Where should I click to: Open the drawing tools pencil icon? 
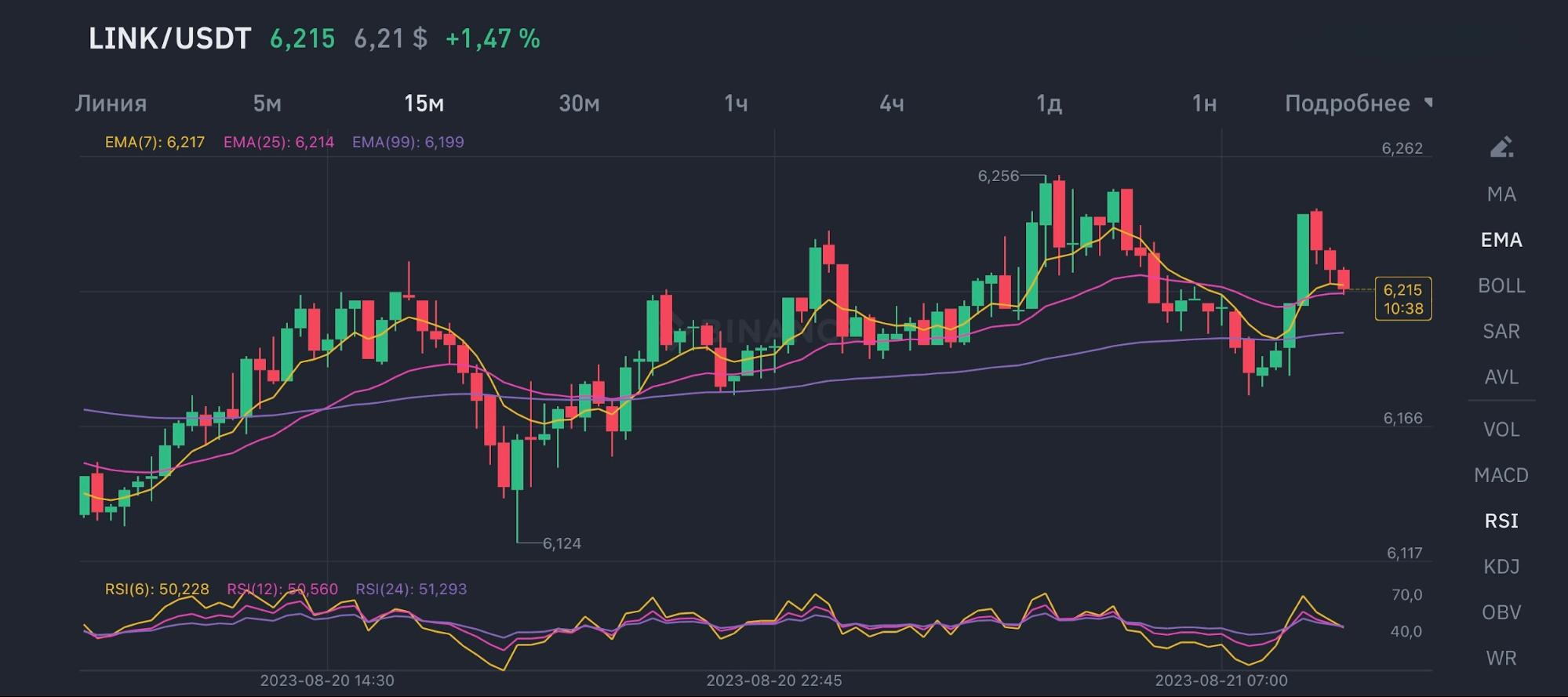tap(1501, 147)
